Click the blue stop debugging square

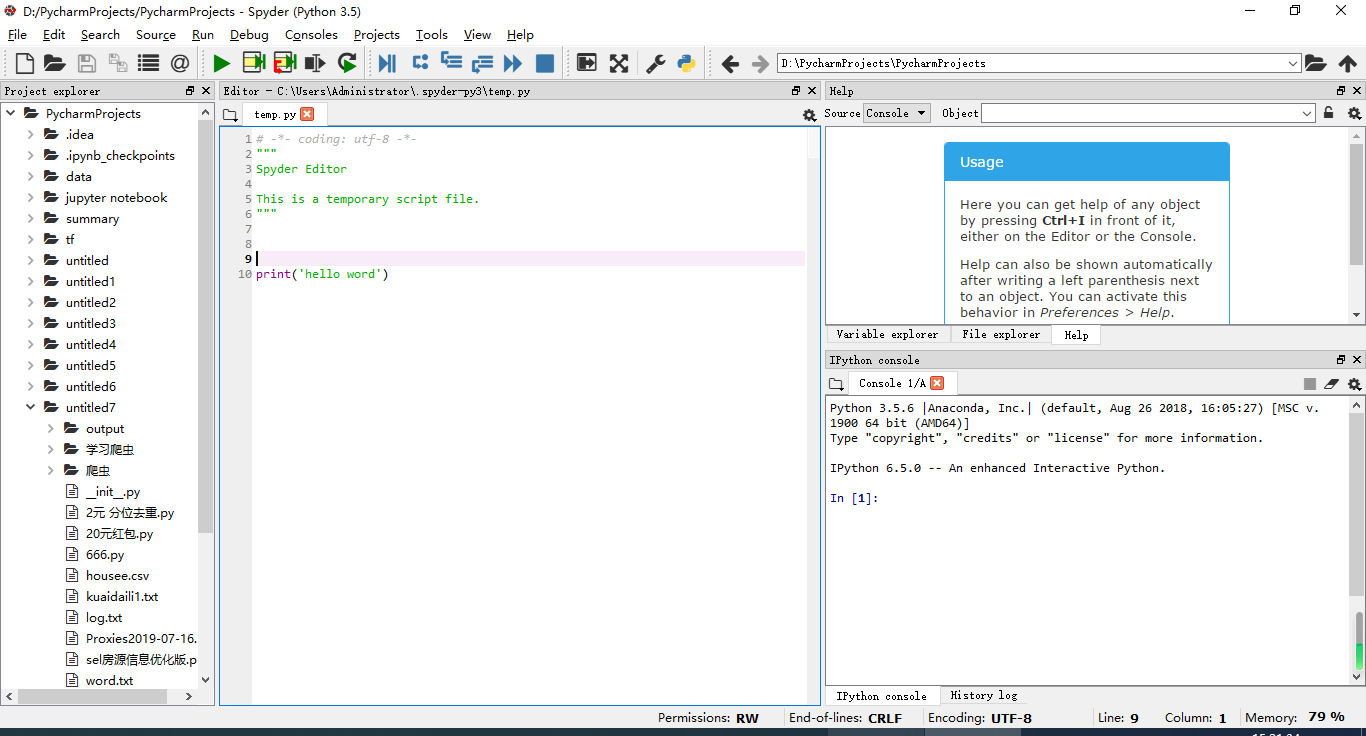pos(545,63)
